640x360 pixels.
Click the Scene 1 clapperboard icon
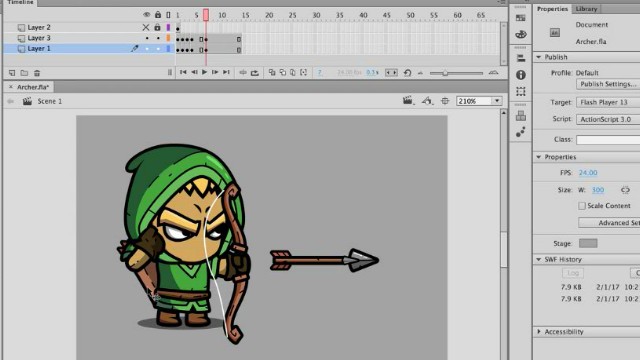[27, 101]
